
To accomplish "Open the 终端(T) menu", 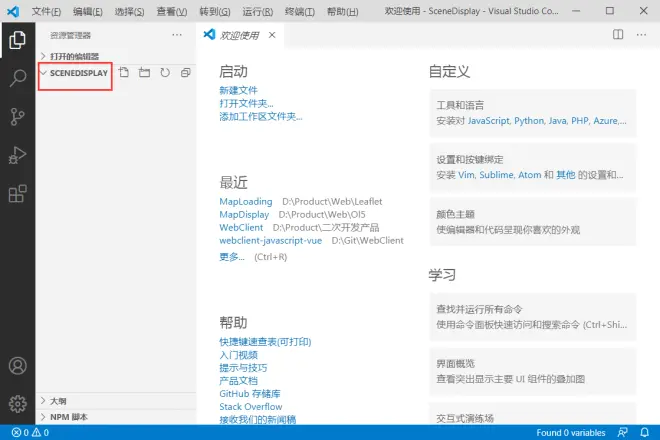I will pos(300,11).
